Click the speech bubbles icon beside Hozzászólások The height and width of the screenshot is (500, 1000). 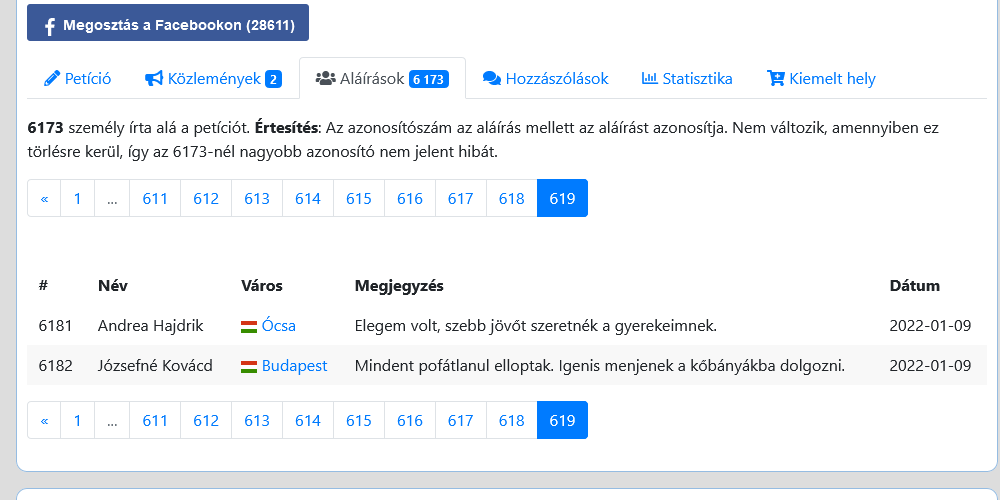pyautogui.click(x=492, y=78)
